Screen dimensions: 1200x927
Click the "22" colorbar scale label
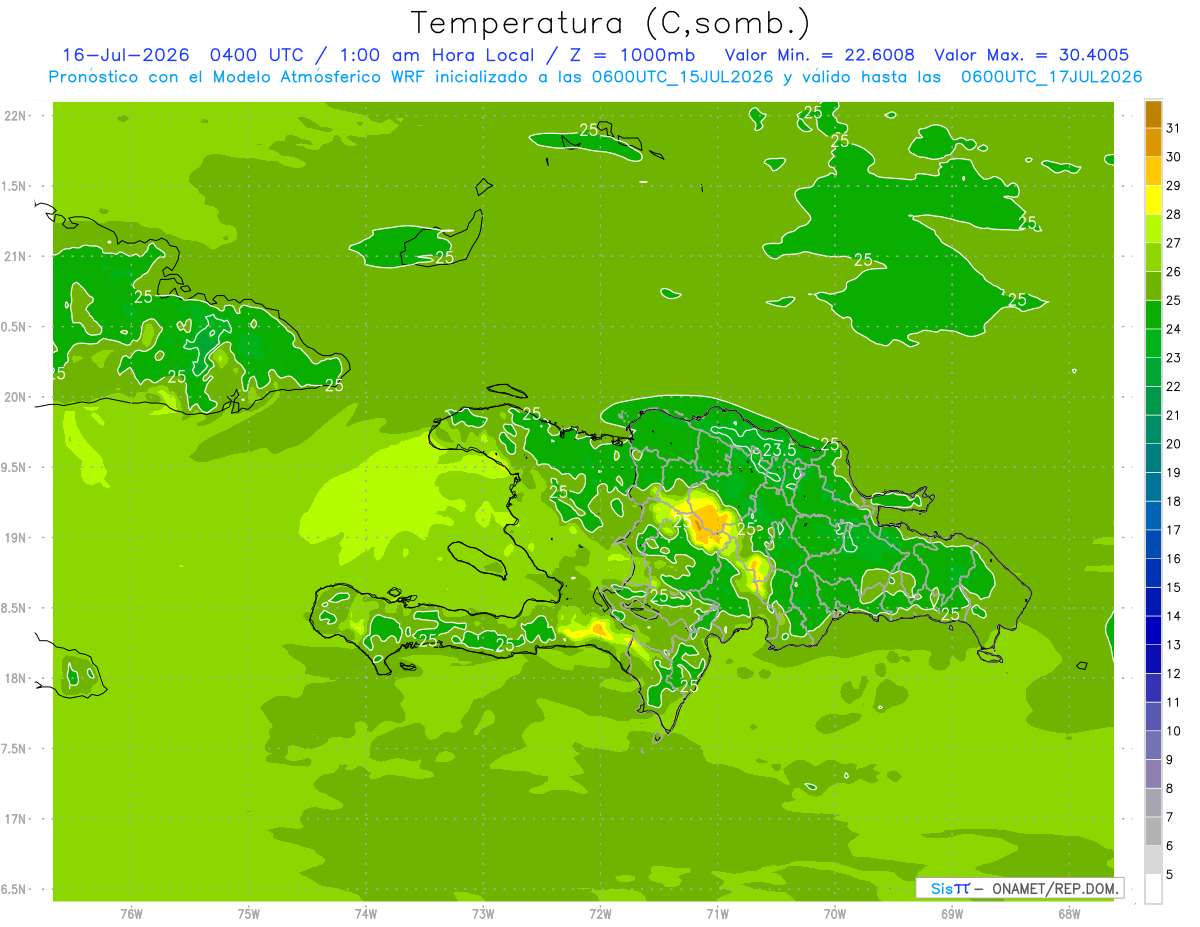coord(1173,387)
